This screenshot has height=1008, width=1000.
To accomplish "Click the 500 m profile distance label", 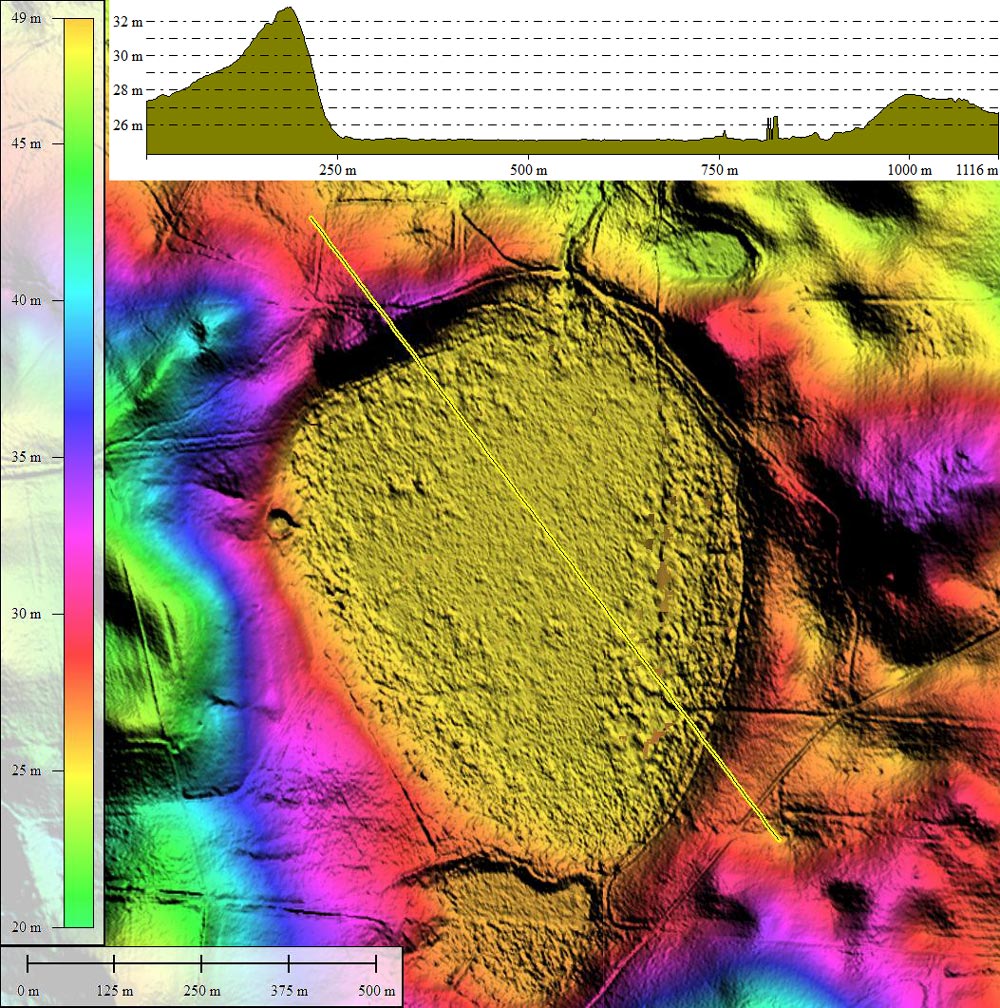I will [x=528, y=170].
